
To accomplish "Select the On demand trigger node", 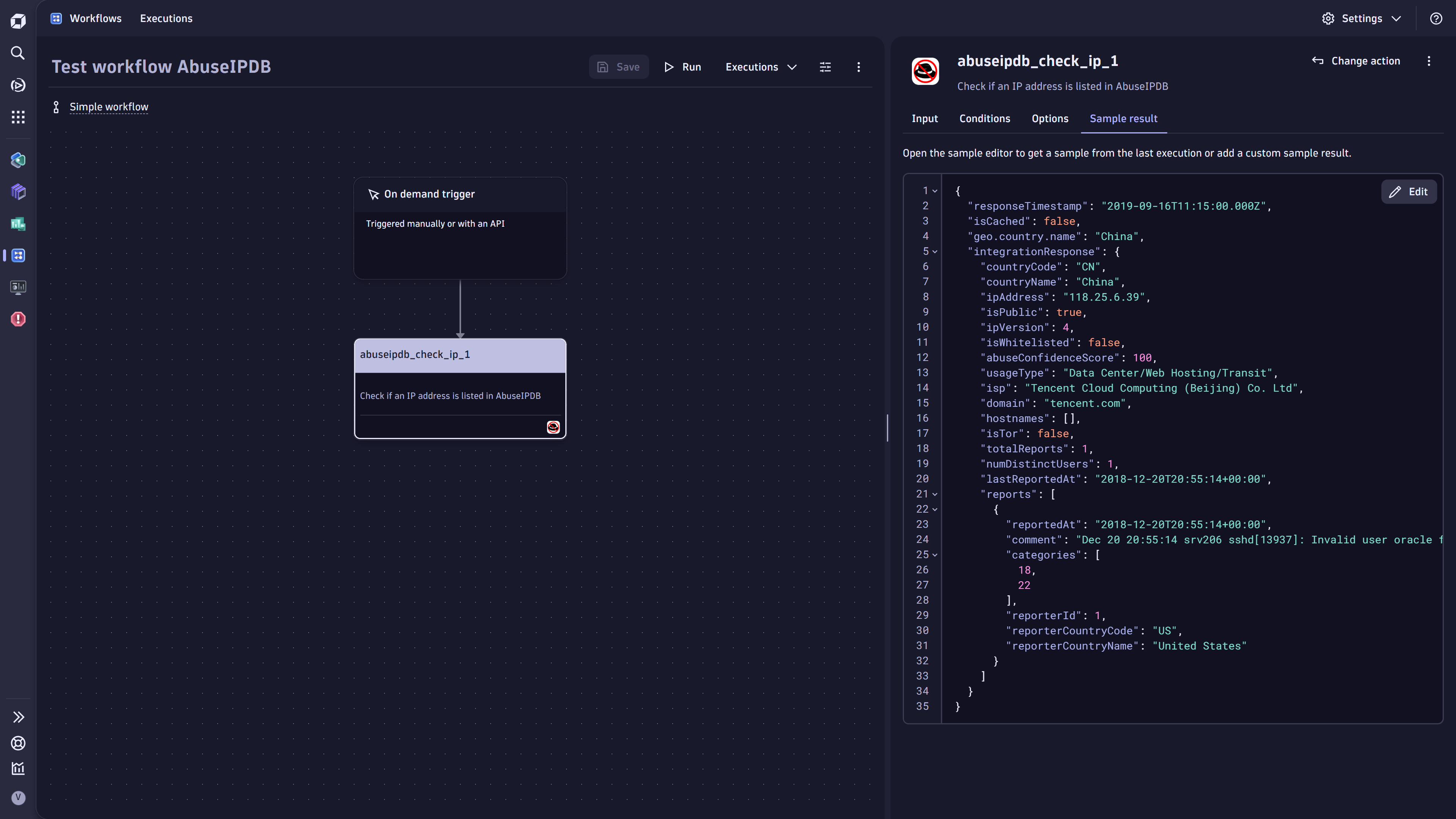I will (x=460, y=228).
